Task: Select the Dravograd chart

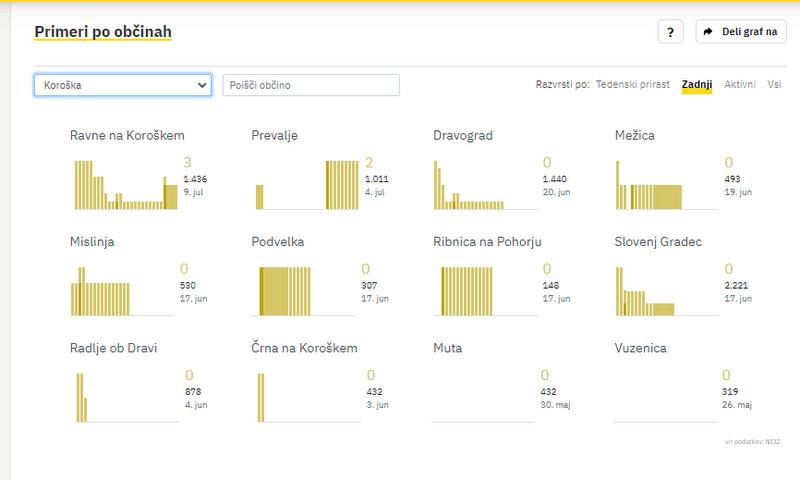Action: [487, 183]
